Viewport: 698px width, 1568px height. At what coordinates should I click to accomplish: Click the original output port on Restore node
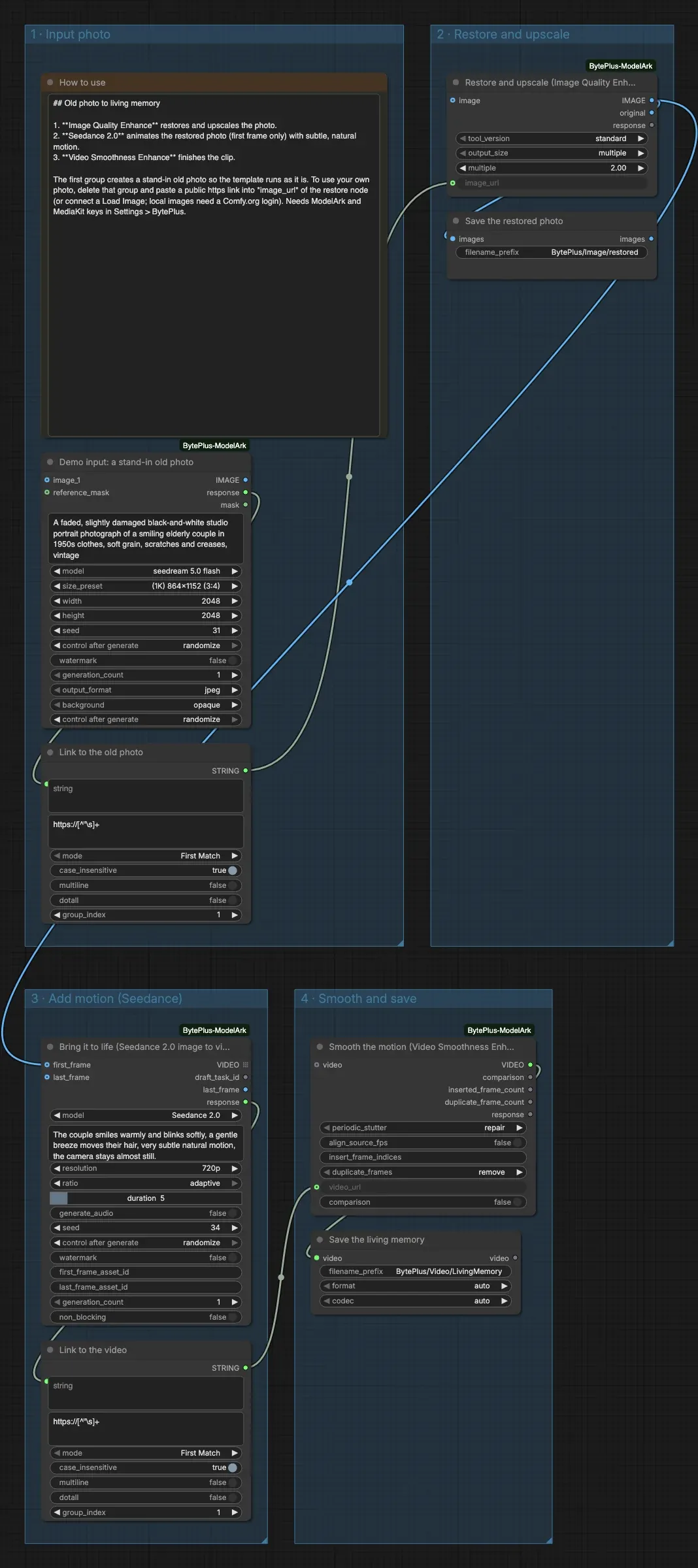[x=652, y=113]
